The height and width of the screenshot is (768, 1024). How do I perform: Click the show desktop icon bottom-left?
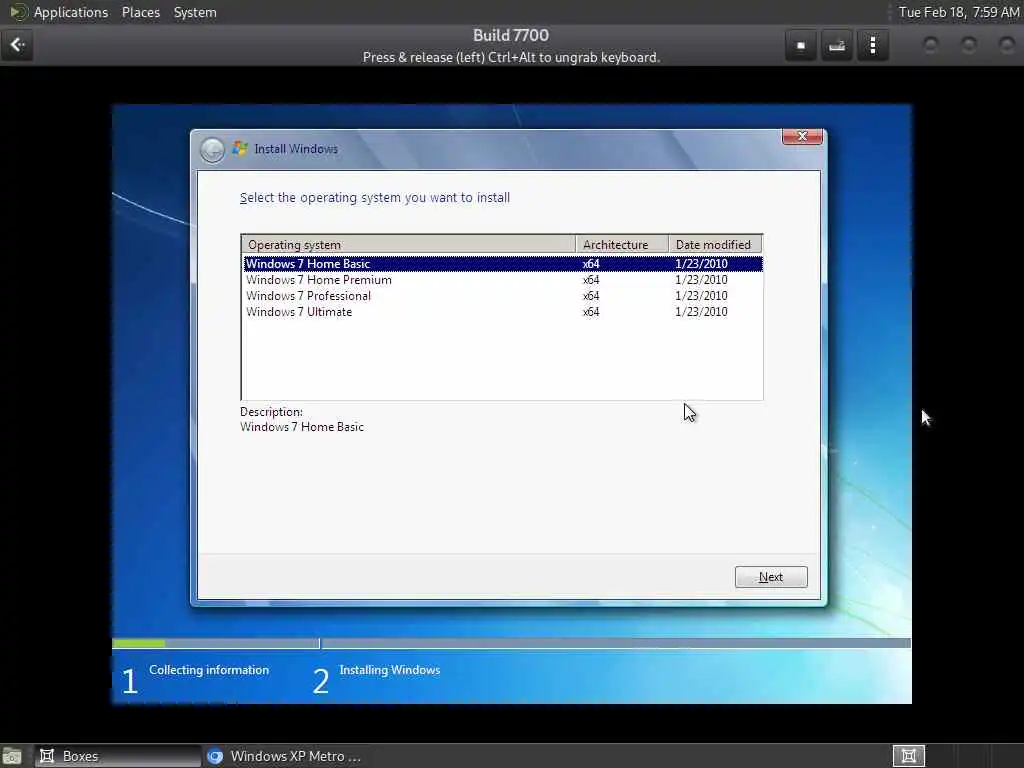coord(12,756)
